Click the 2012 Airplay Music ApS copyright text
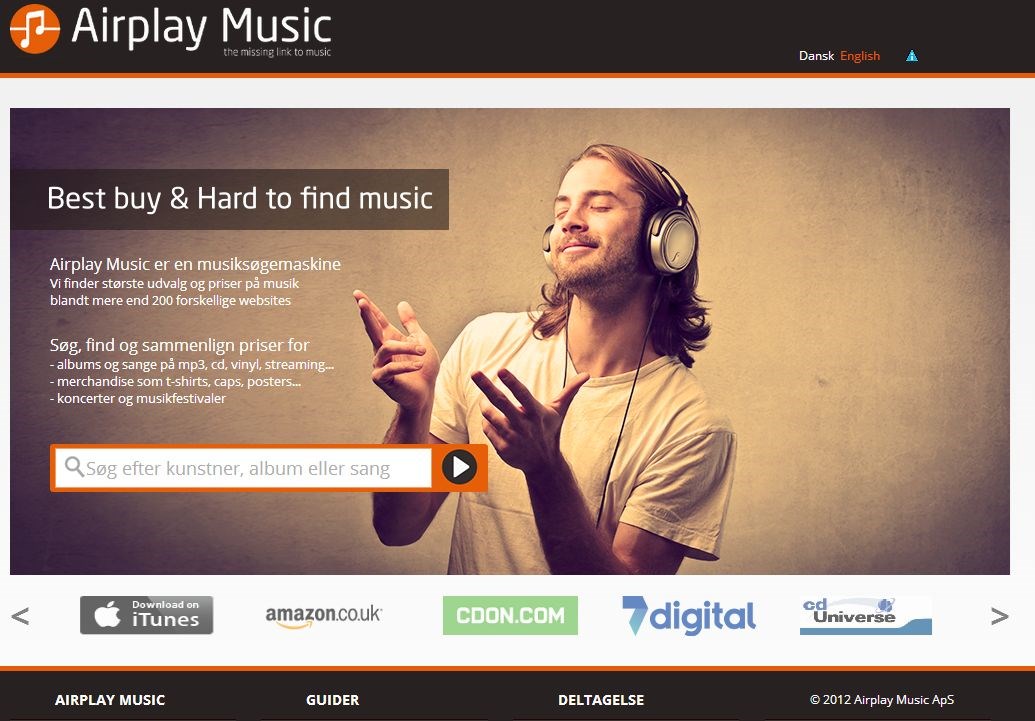Image resolution: width=1035 pixels, height=721 pixels. [882, 700]
